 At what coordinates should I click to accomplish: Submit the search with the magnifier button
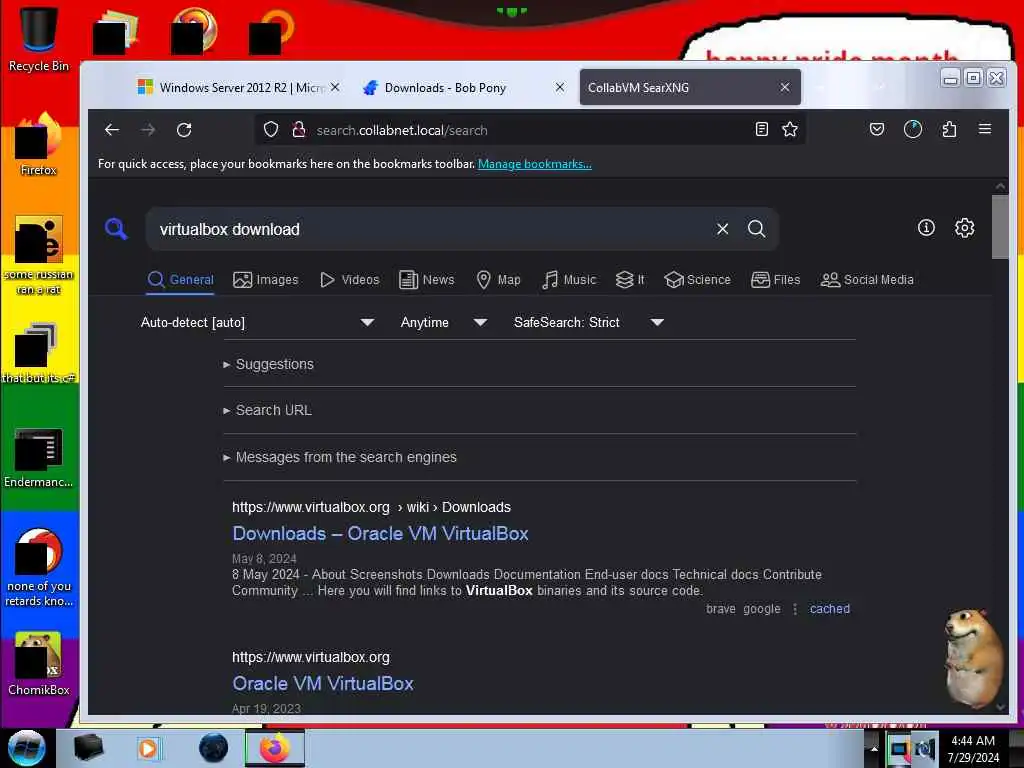[x=756, y=229]
